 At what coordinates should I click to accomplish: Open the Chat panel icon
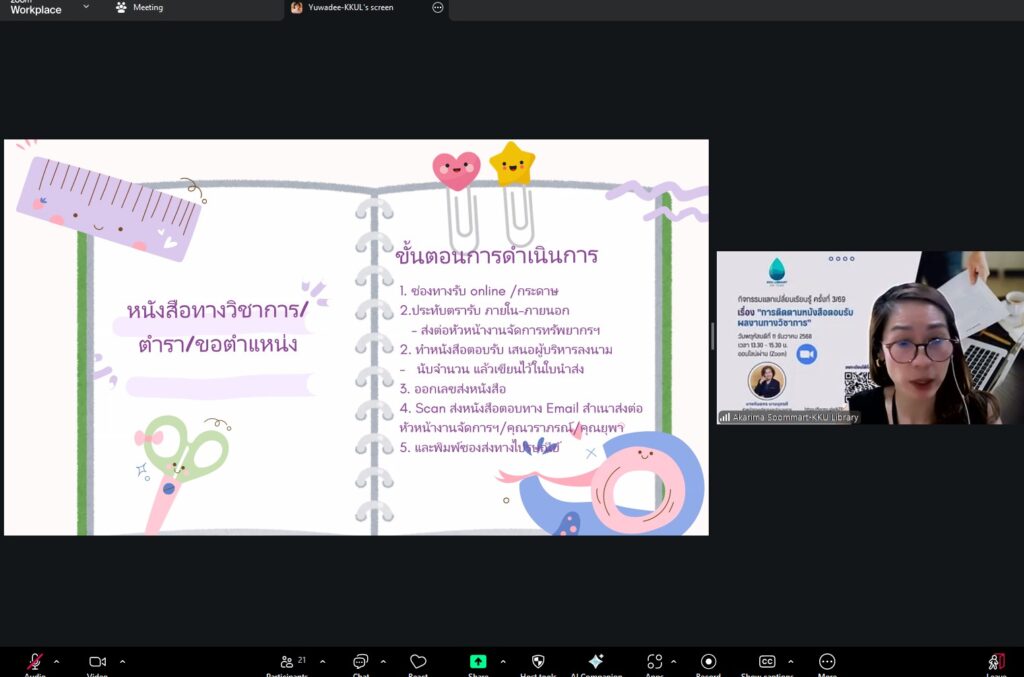click(360, 662)
